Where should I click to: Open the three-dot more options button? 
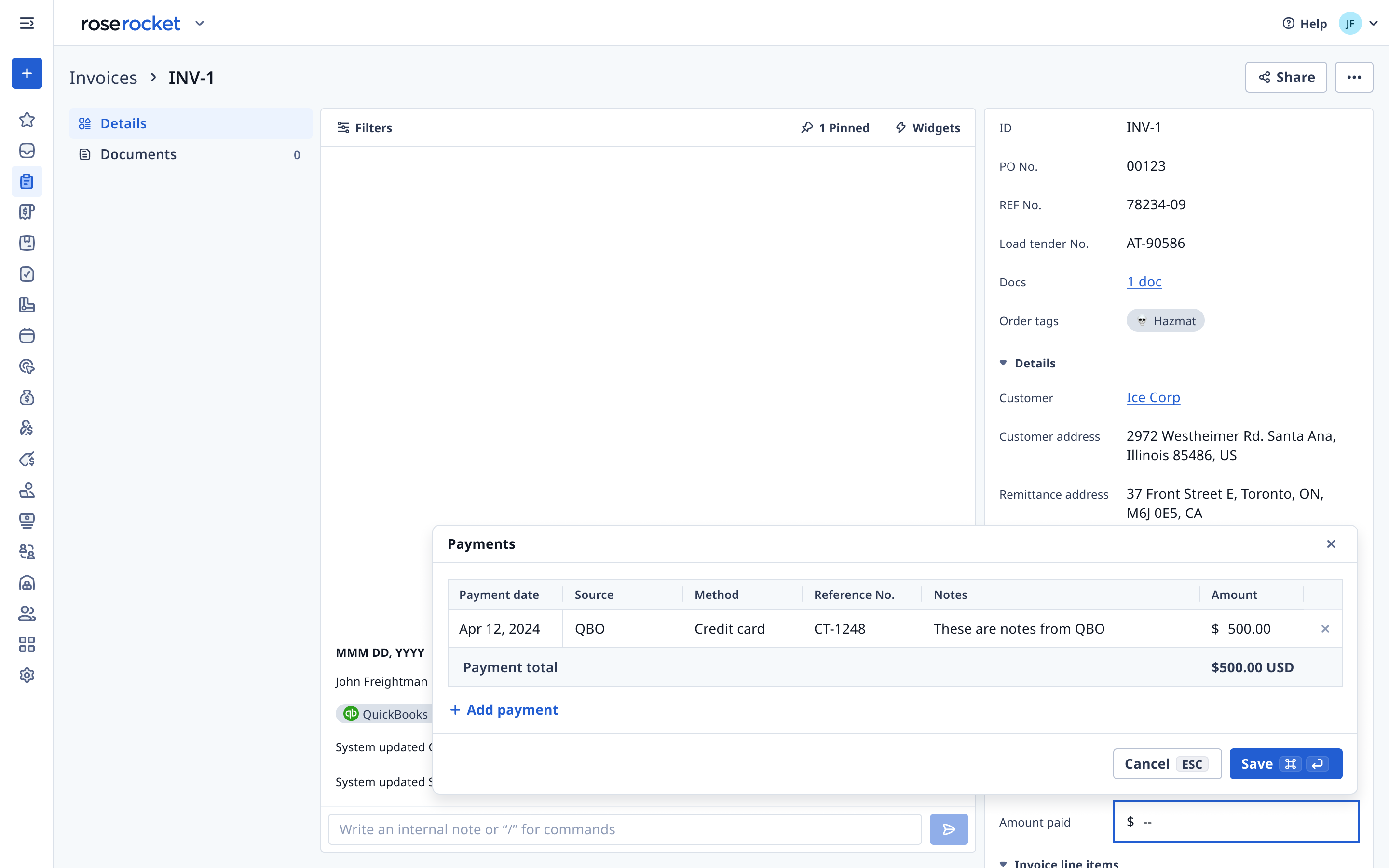pos(1353,77)
